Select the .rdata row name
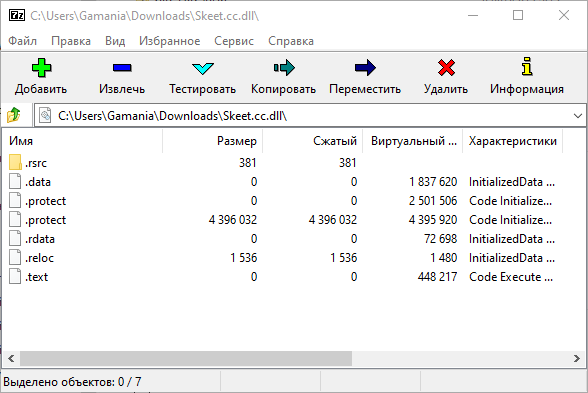588x393 pixels. point(40,239)
